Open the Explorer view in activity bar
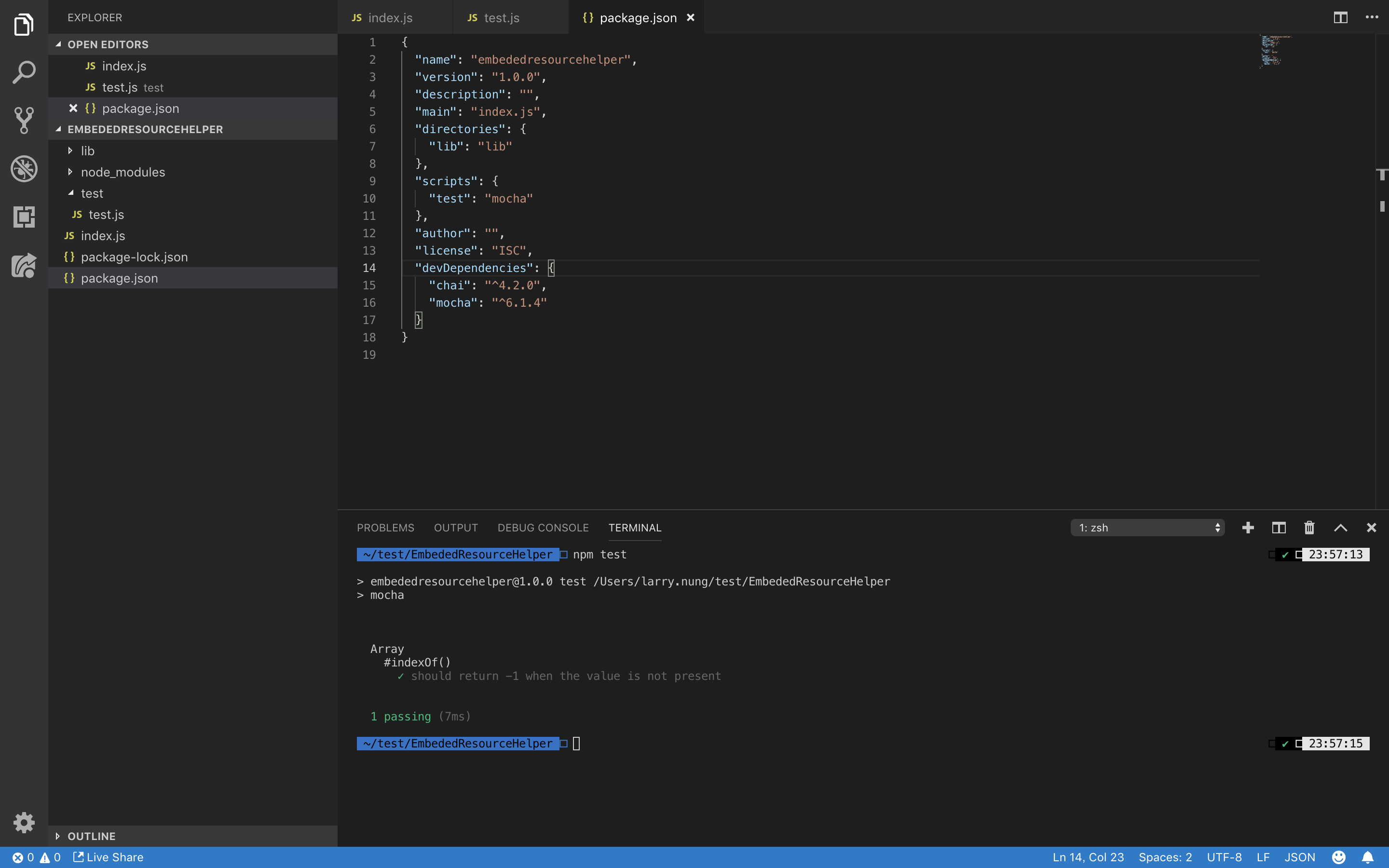 coord(24,25)
